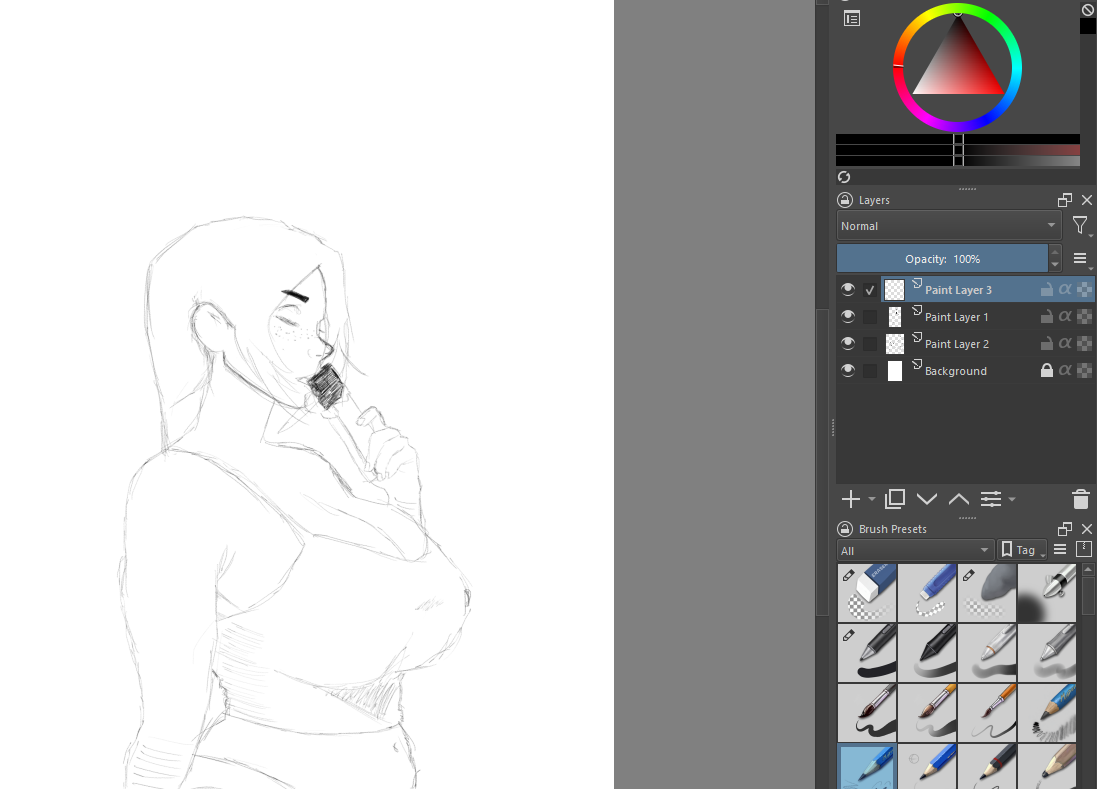The width and height of the screenshot is (1097, 789).
Task: Check the checkbox next to Paint Layer 1
Action: [870, 317]
